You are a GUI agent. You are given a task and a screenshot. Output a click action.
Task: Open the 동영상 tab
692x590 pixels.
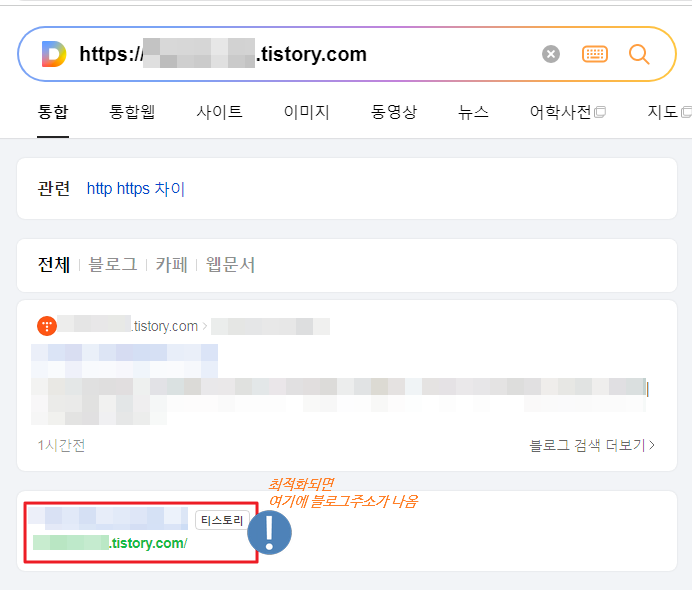[394, 112]
